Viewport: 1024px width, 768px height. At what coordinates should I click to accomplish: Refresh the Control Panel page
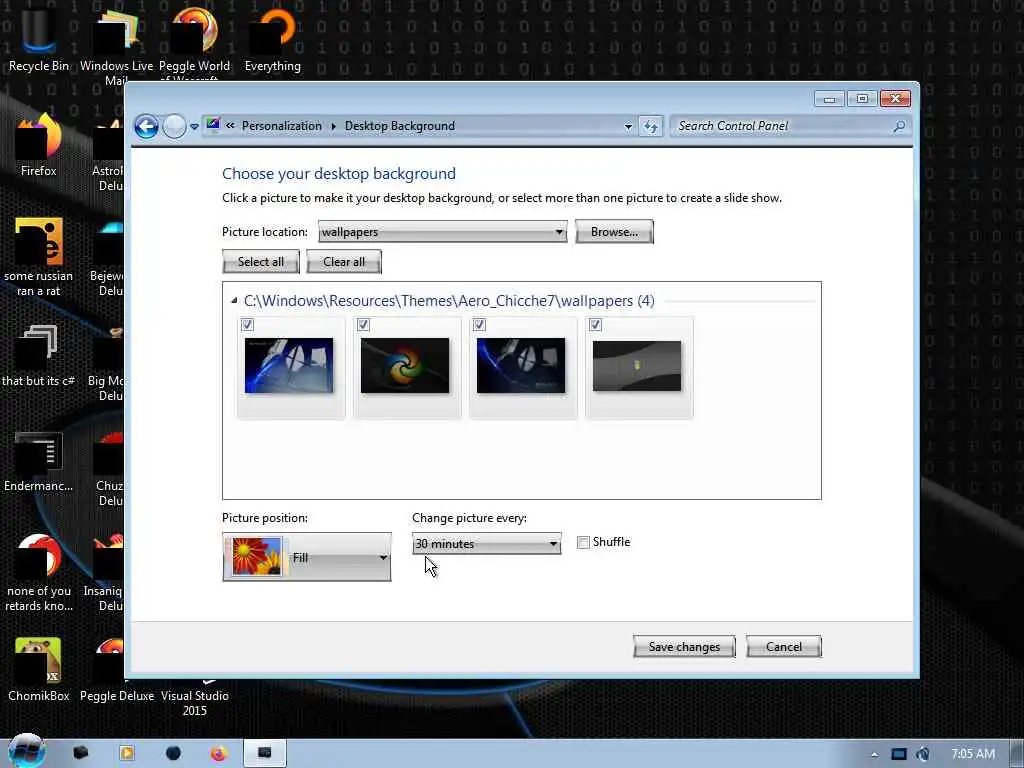pyautogui.click(x=650, y=126)
